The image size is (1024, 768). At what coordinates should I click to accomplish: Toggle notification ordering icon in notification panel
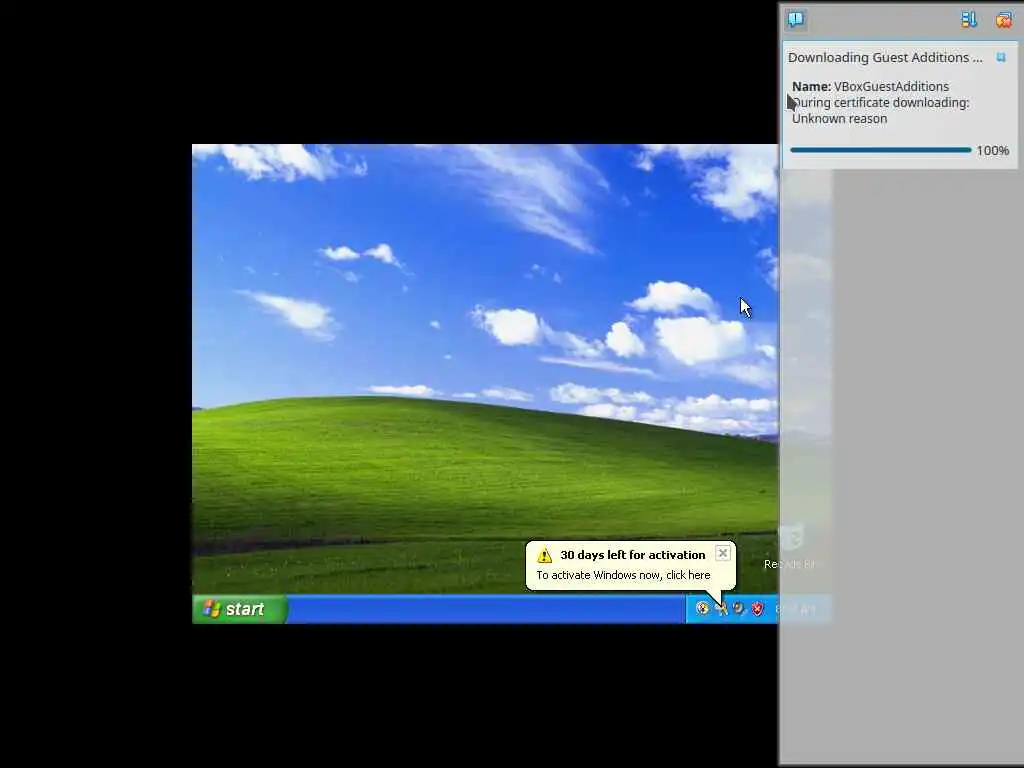[x=968, y=20]
